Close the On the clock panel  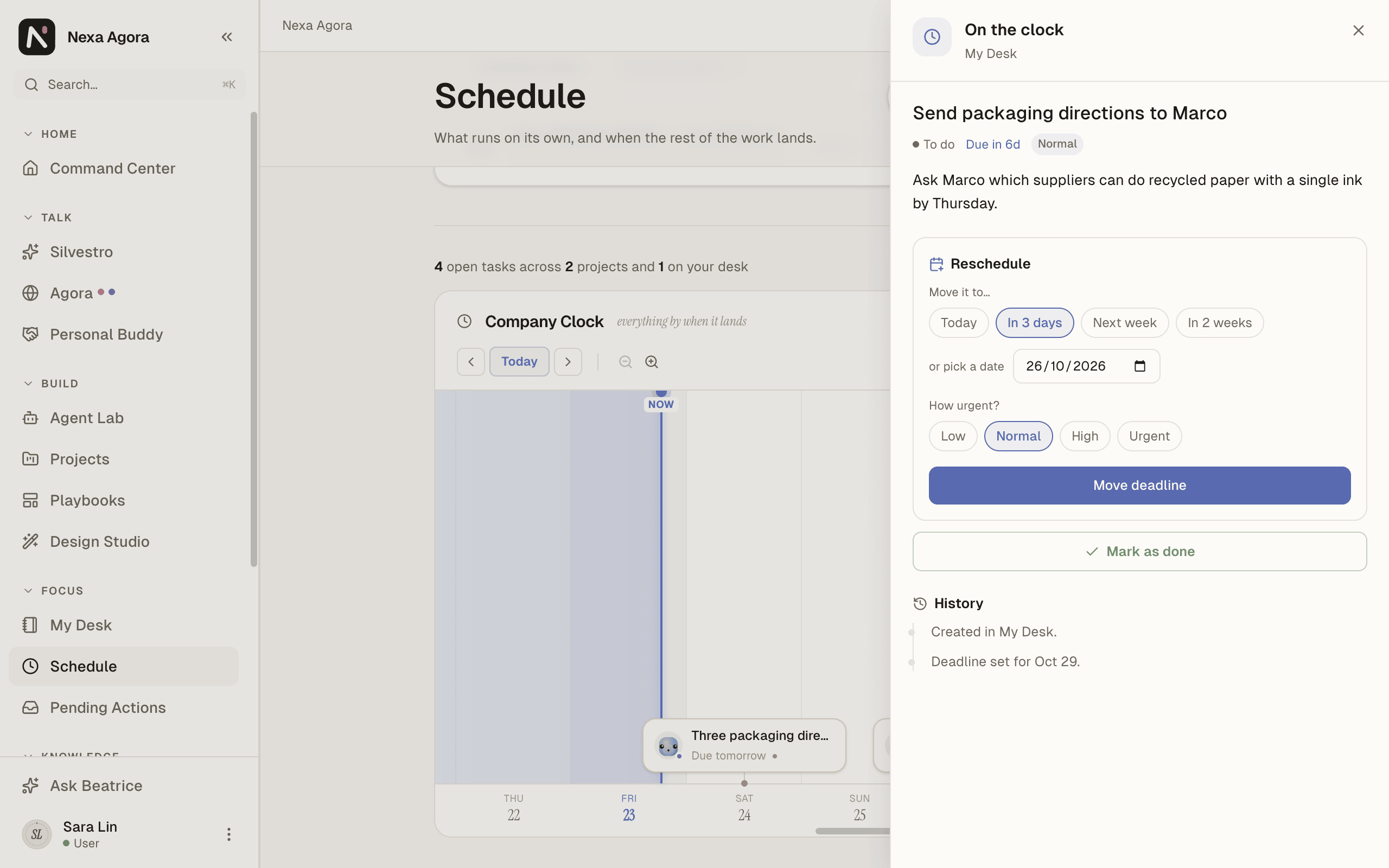click(1358, 30)
